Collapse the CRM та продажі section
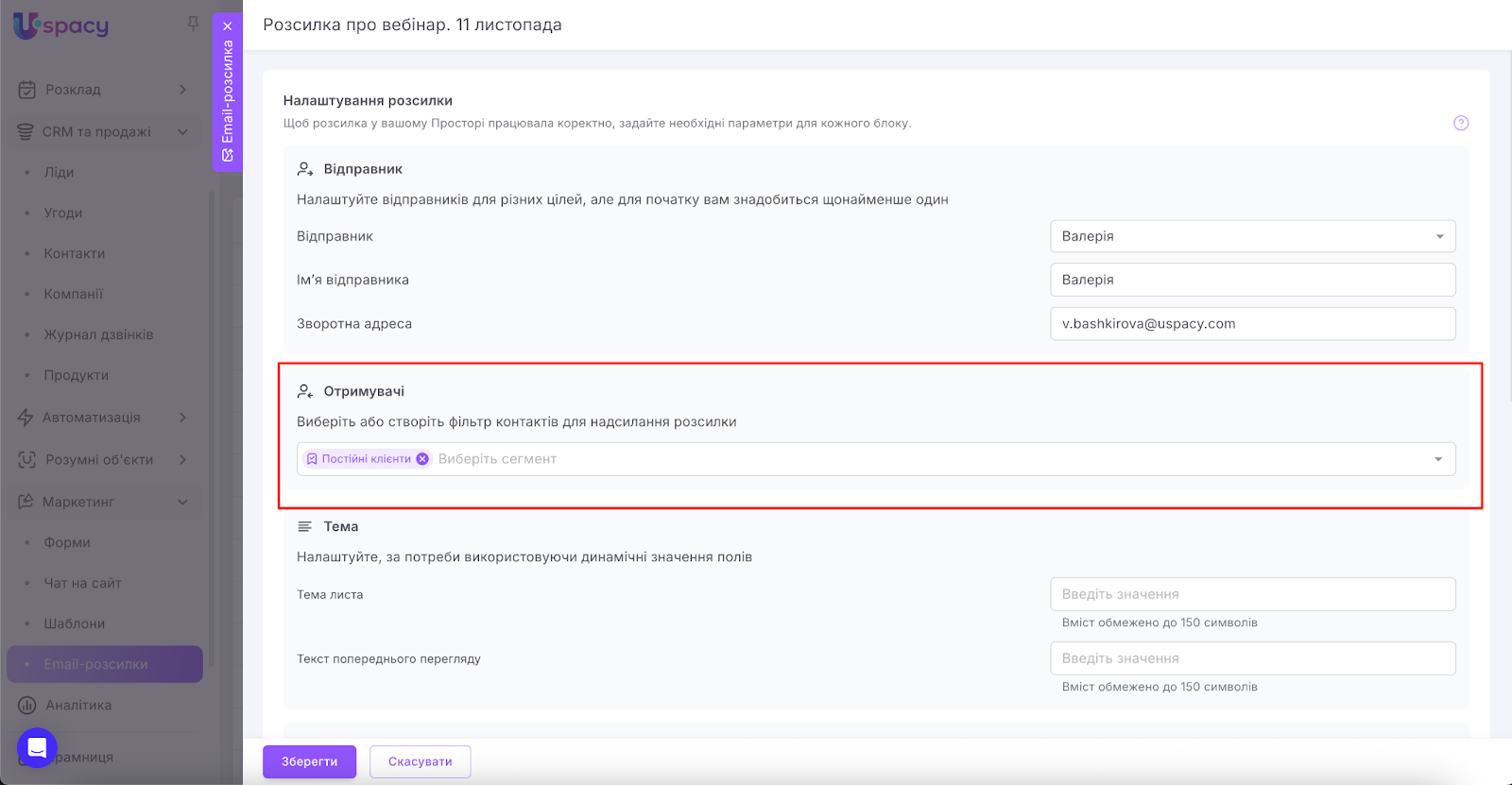The height and width of the screenshot is (785, 1512). tap(182, 132)
